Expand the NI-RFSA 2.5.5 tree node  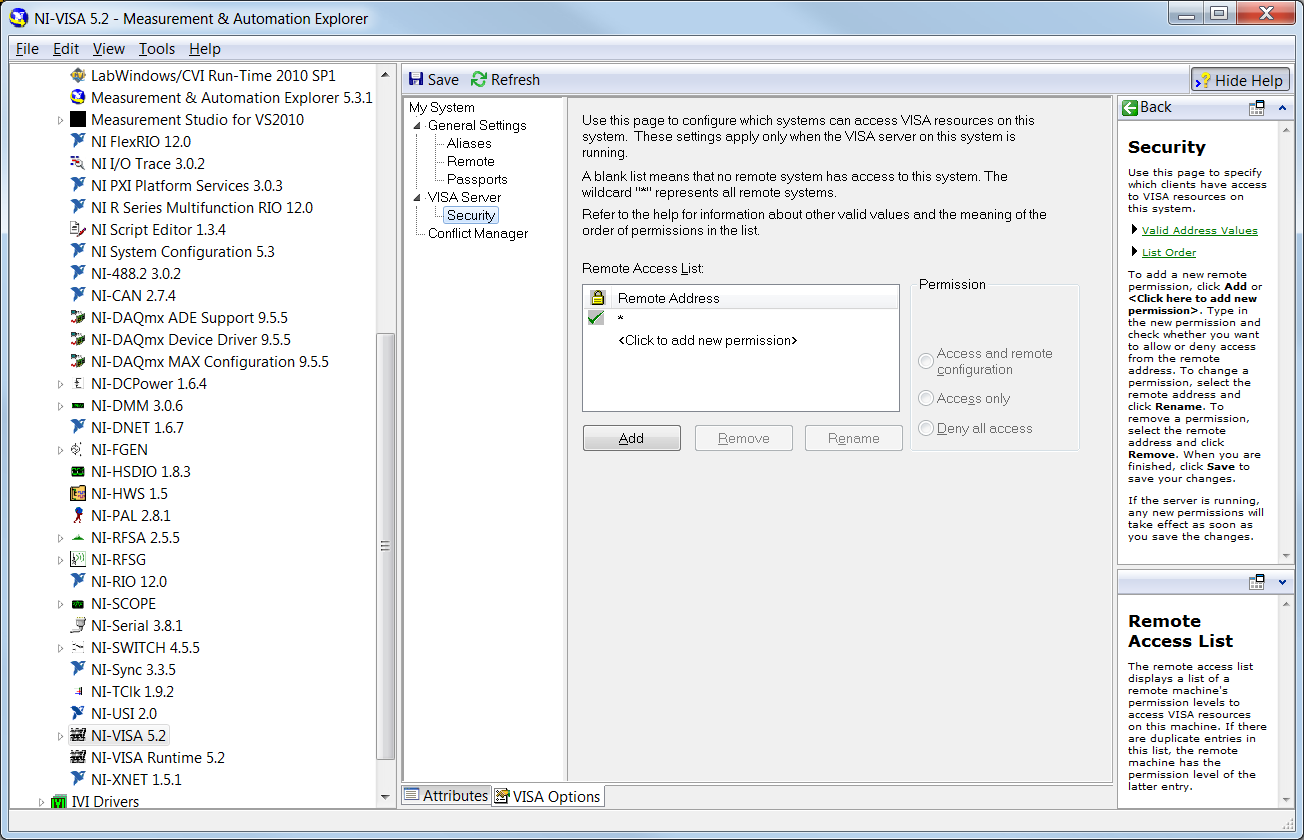[x=60, y=538]
